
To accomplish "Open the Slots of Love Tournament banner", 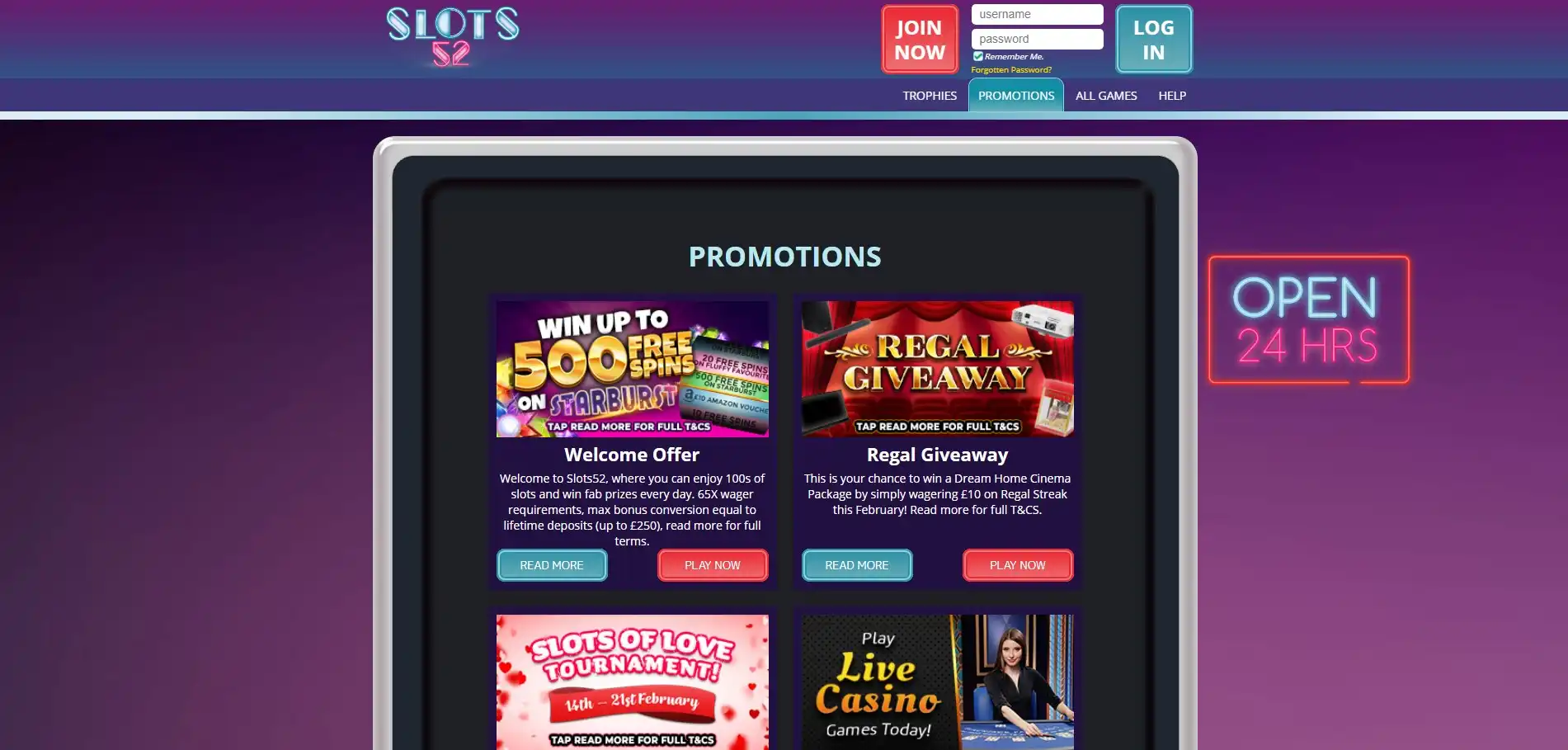I will click(x=632, y=682).
